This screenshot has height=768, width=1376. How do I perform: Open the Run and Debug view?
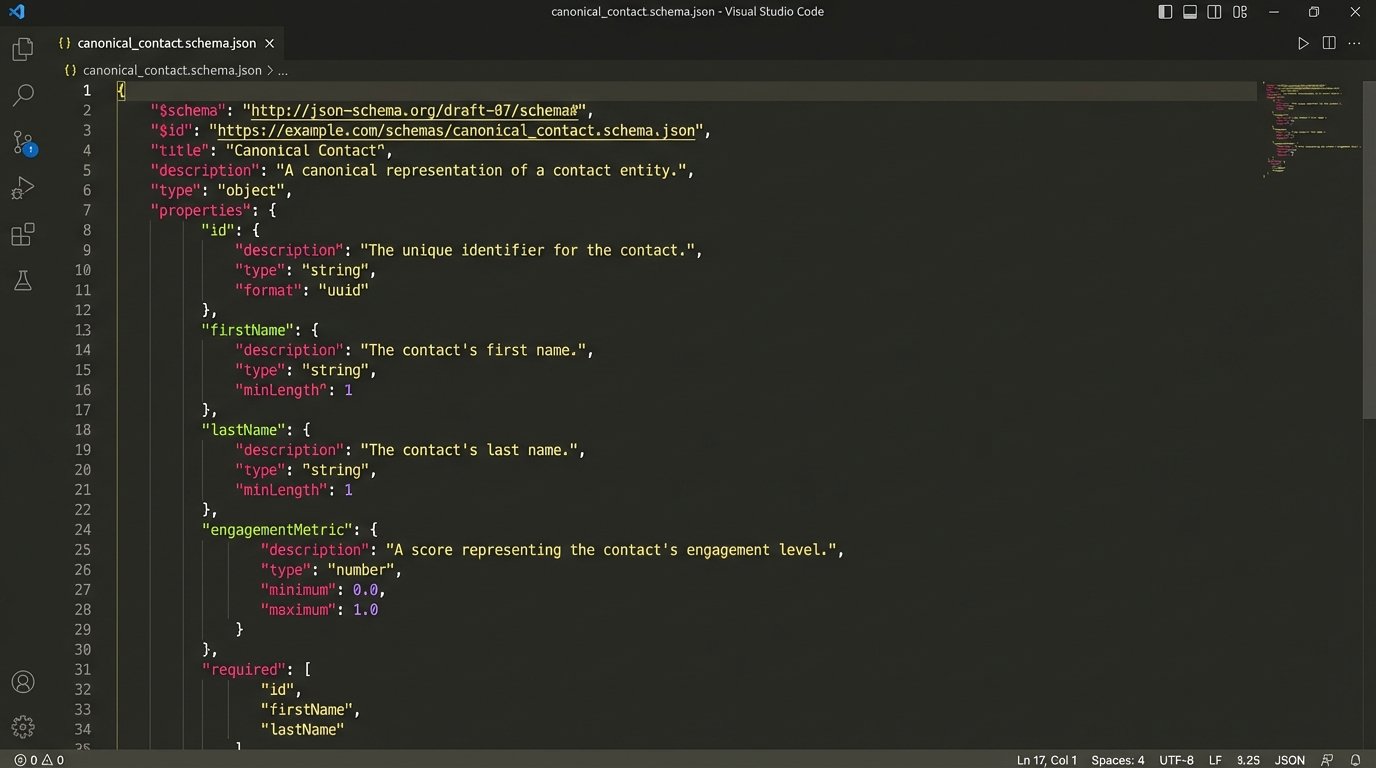click(22, 188)
